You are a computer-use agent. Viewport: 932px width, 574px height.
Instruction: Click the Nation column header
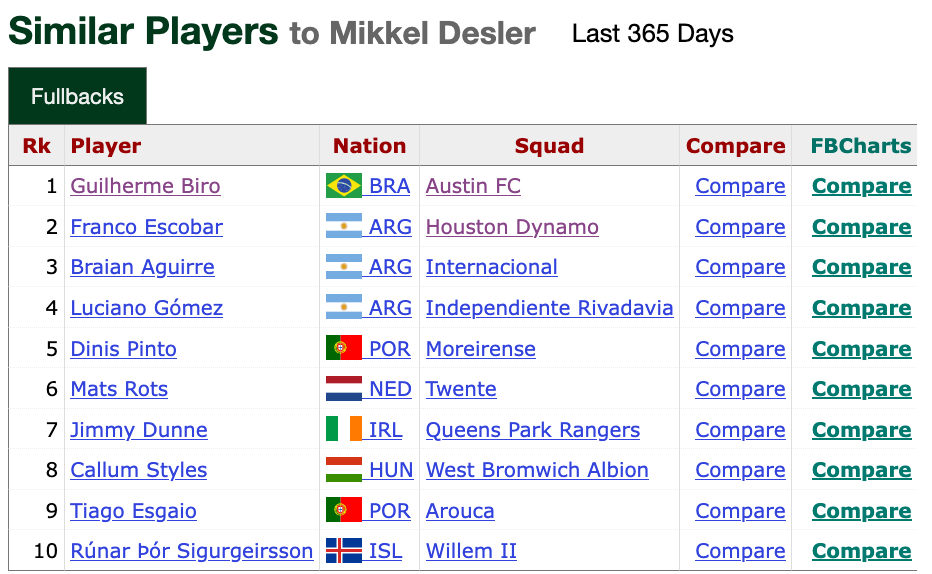(369, 146)
